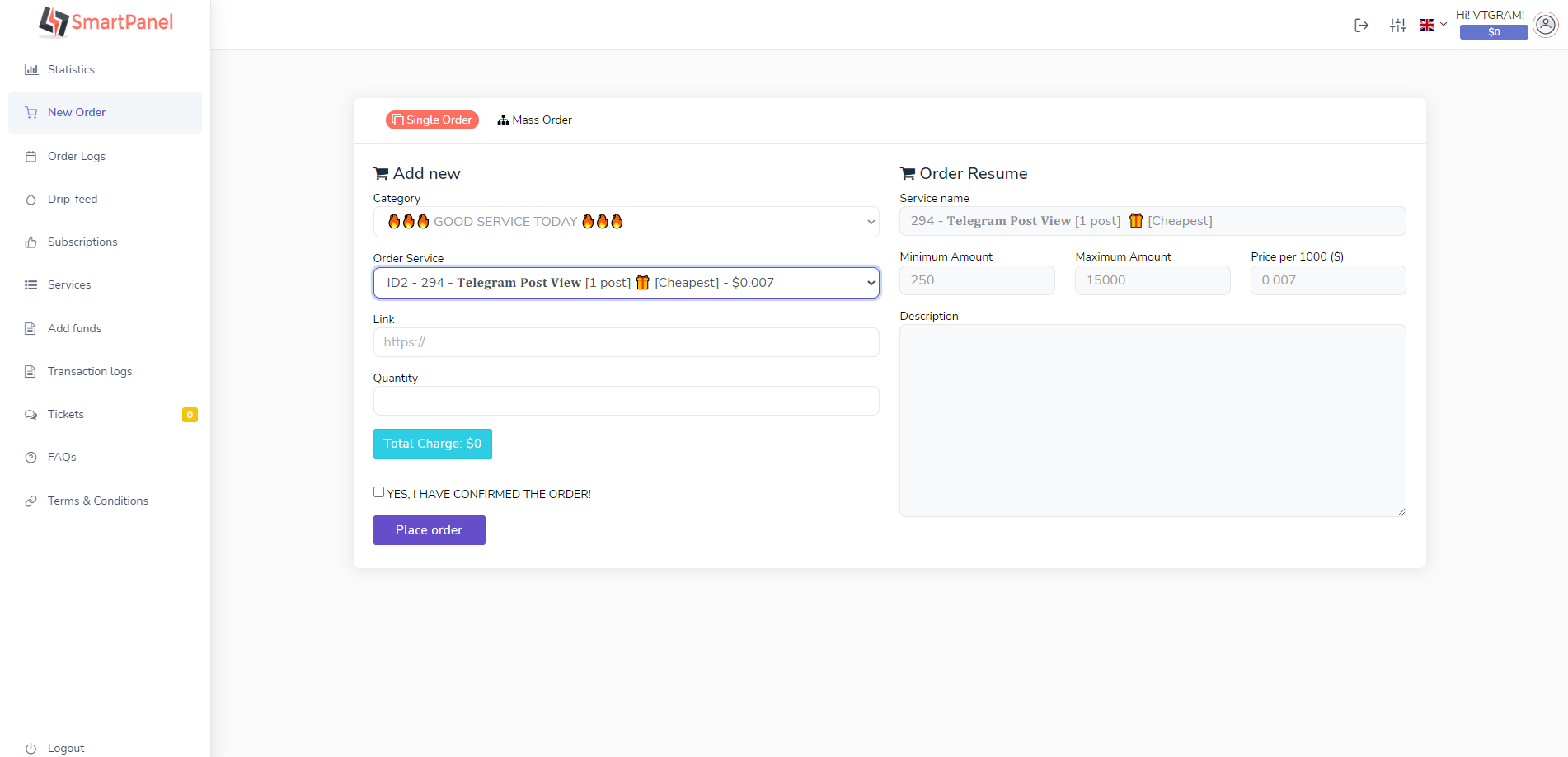Expand the Order Service dropdown
Viewport: 1568px width, 757px height.
pyautogui.click(x=627, y=283)
